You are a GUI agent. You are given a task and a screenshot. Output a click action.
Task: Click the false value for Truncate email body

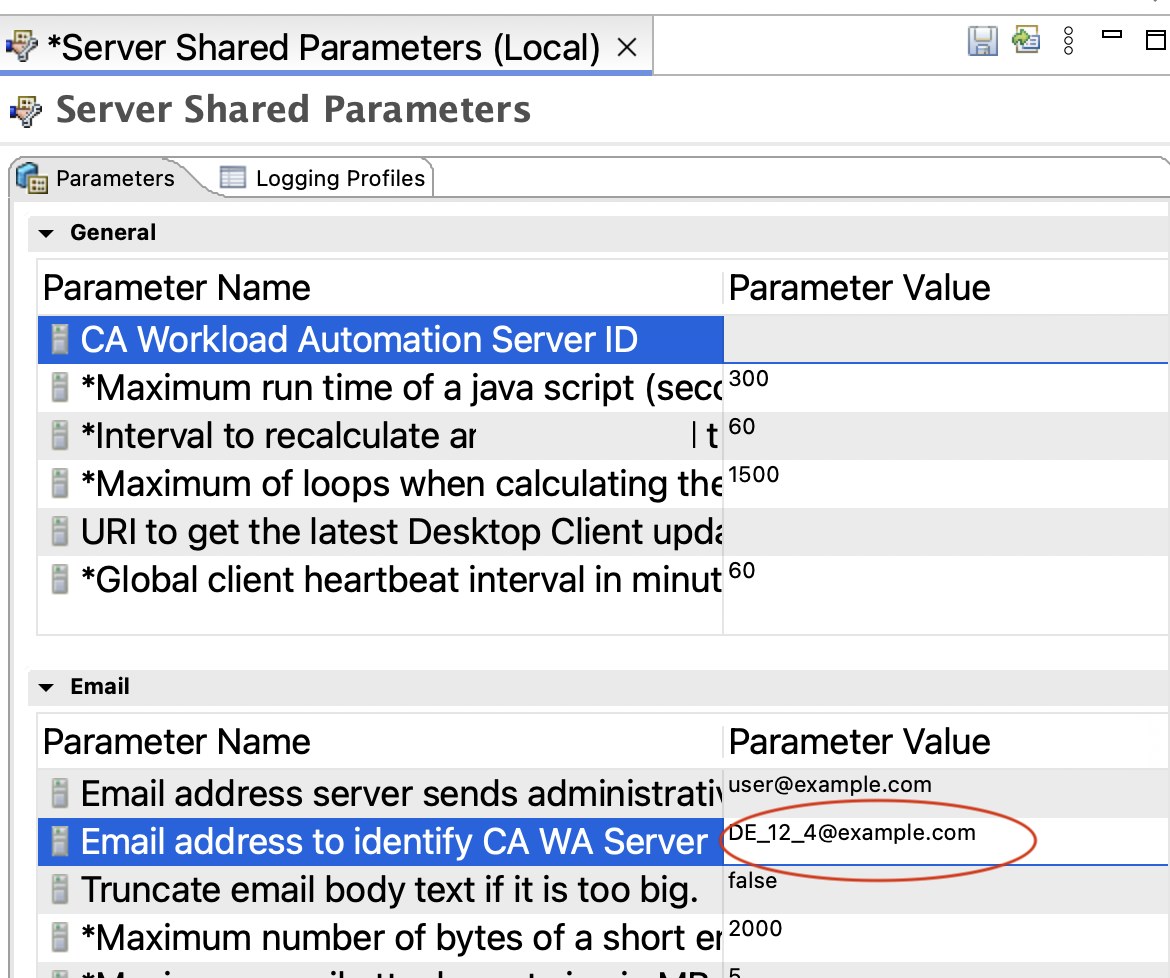752,880
